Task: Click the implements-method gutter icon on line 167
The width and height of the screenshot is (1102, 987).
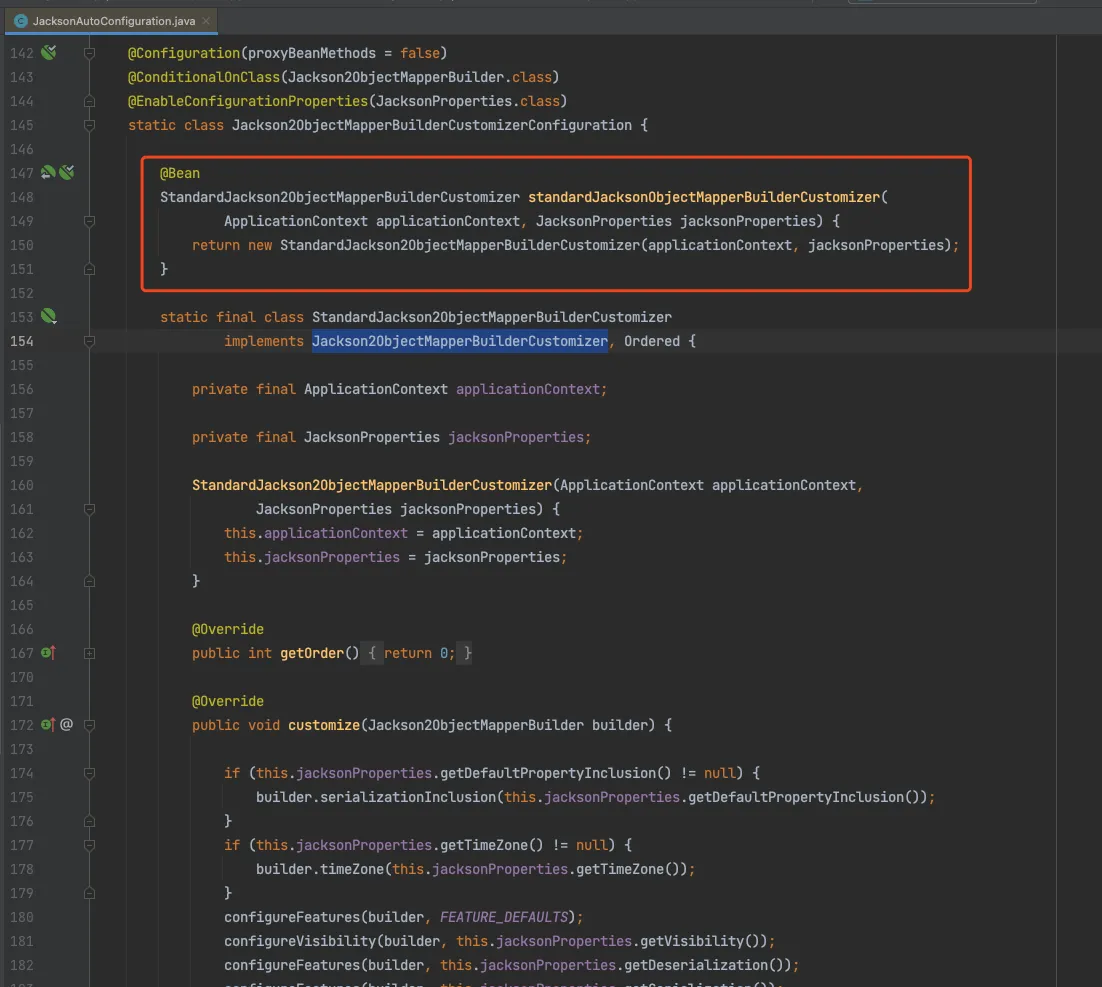Action: coord(48,653)
